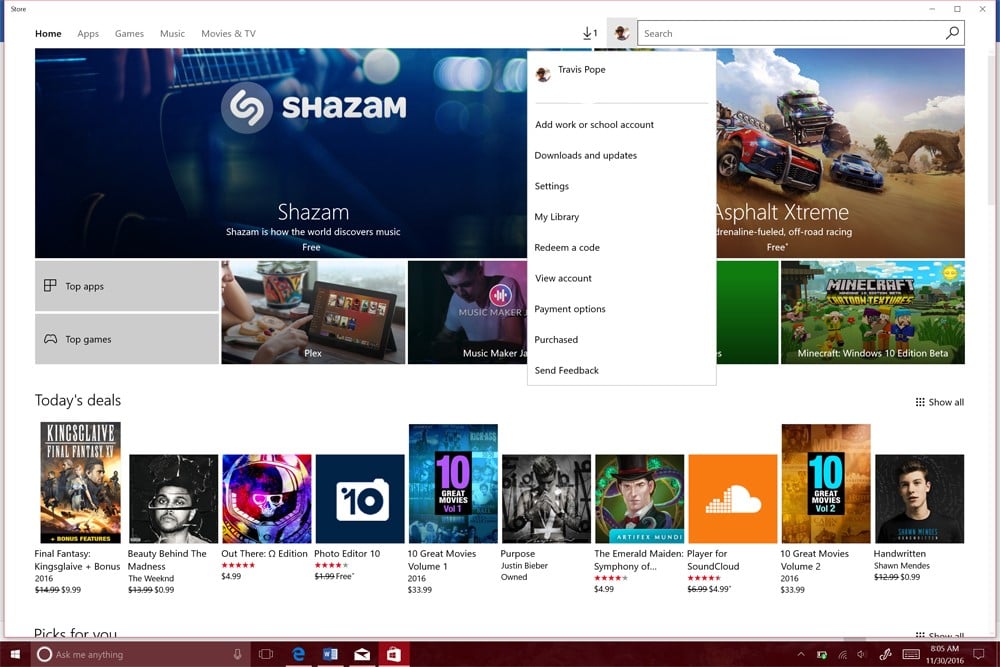Click Add work or school account
The height and width of the screenshot is (667, 1000).
[x=594, y=124]
